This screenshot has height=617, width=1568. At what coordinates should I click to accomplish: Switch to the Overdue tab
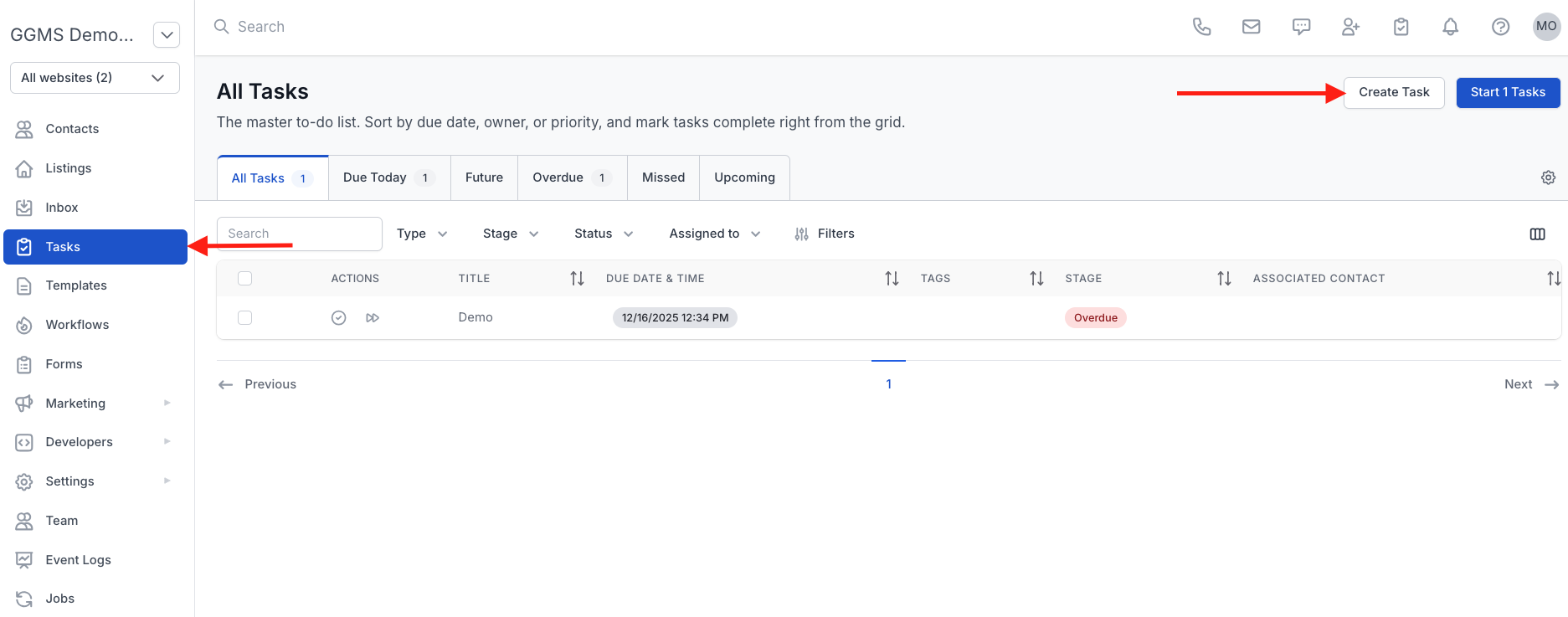(572, 177)
